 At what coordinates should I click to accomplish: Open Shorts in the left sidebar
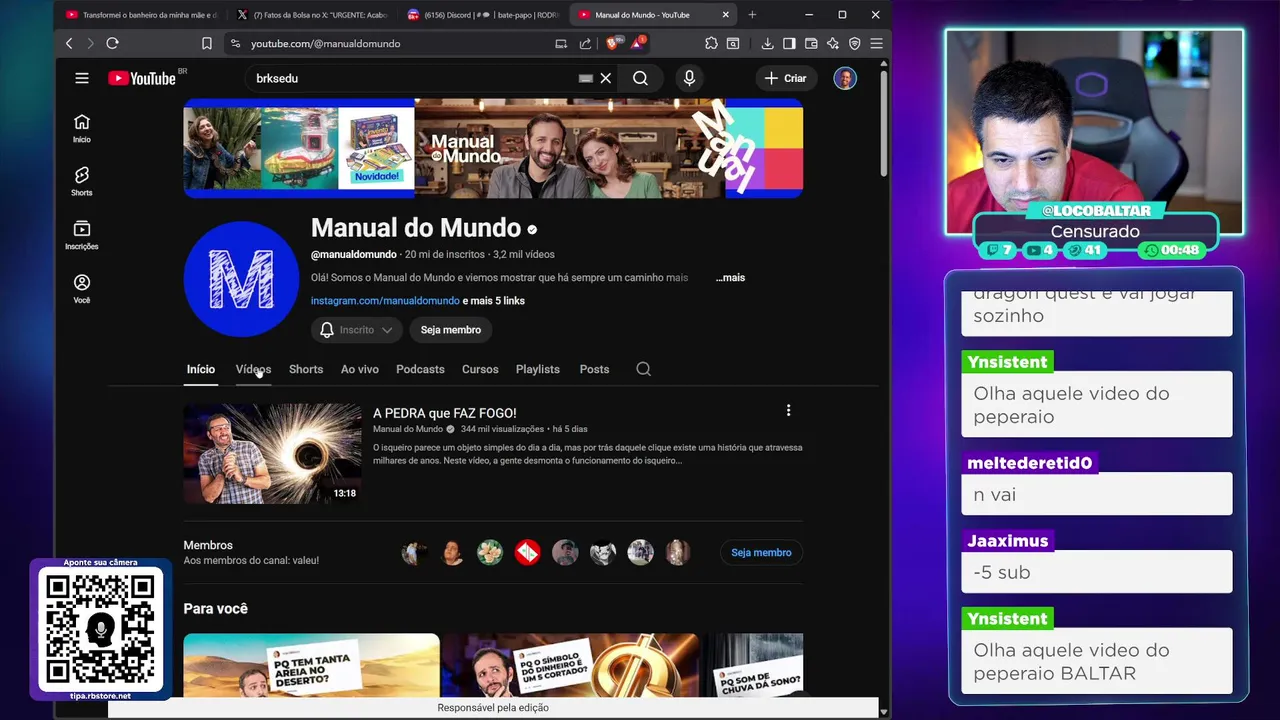click(x=82, y=181)
